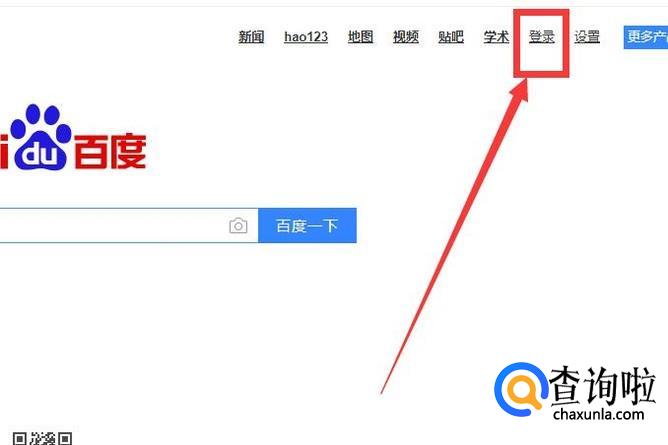Click the chaxunla magnifier logo icon
668x445 pixels.
(520, 390)
